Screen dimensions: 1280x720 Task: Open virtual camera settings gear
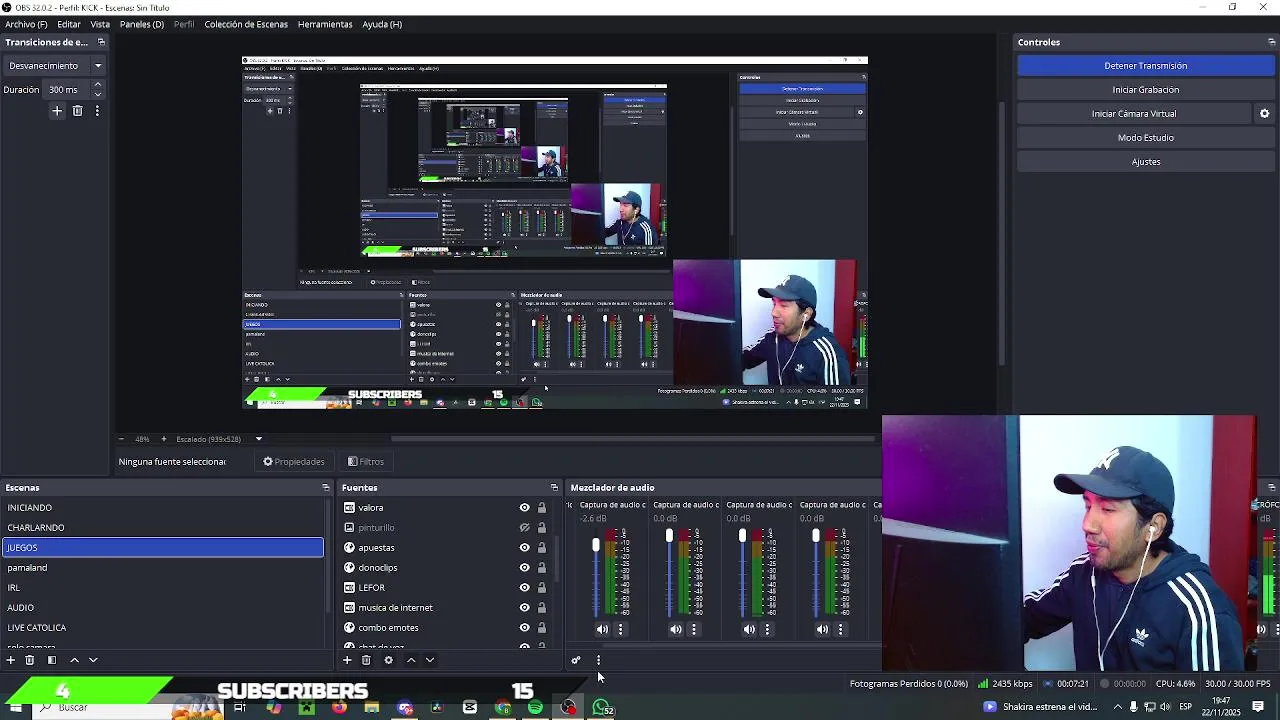pyautogui.click(x=1264, y=114)
